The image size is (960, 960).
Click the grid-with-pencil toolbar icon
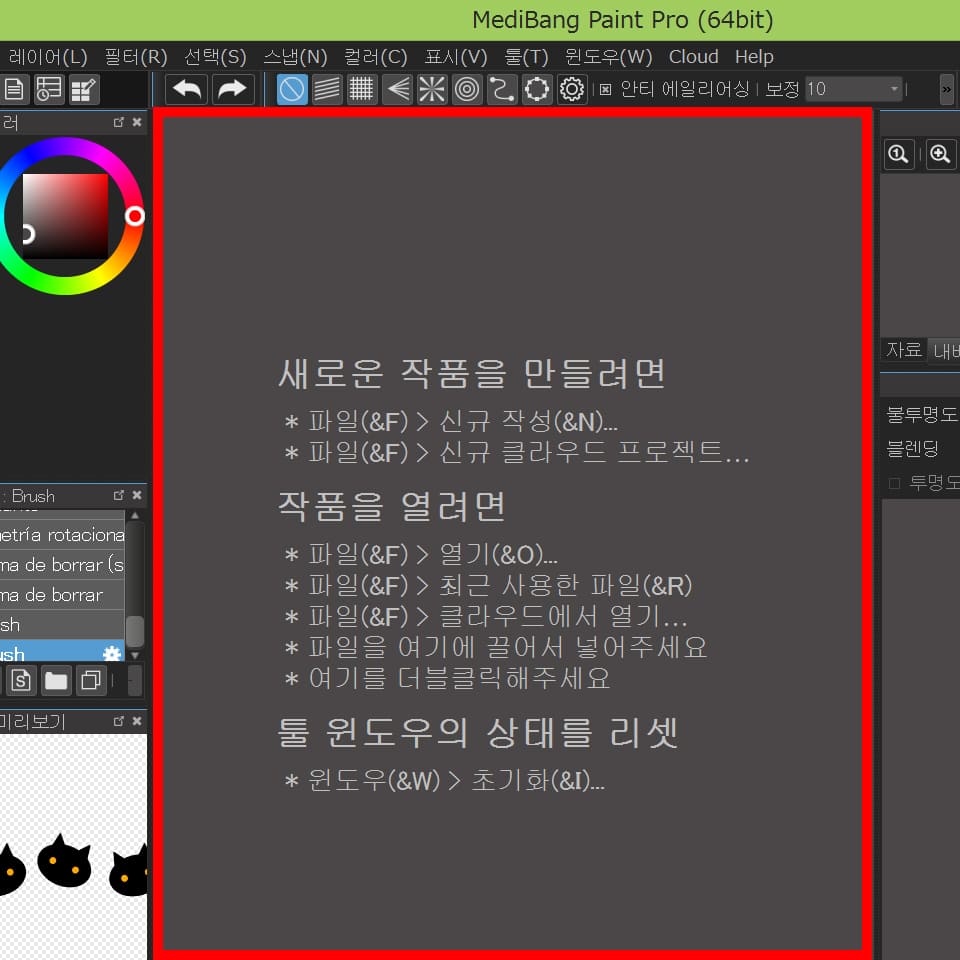pyautogui.click(x=84, y=89)
